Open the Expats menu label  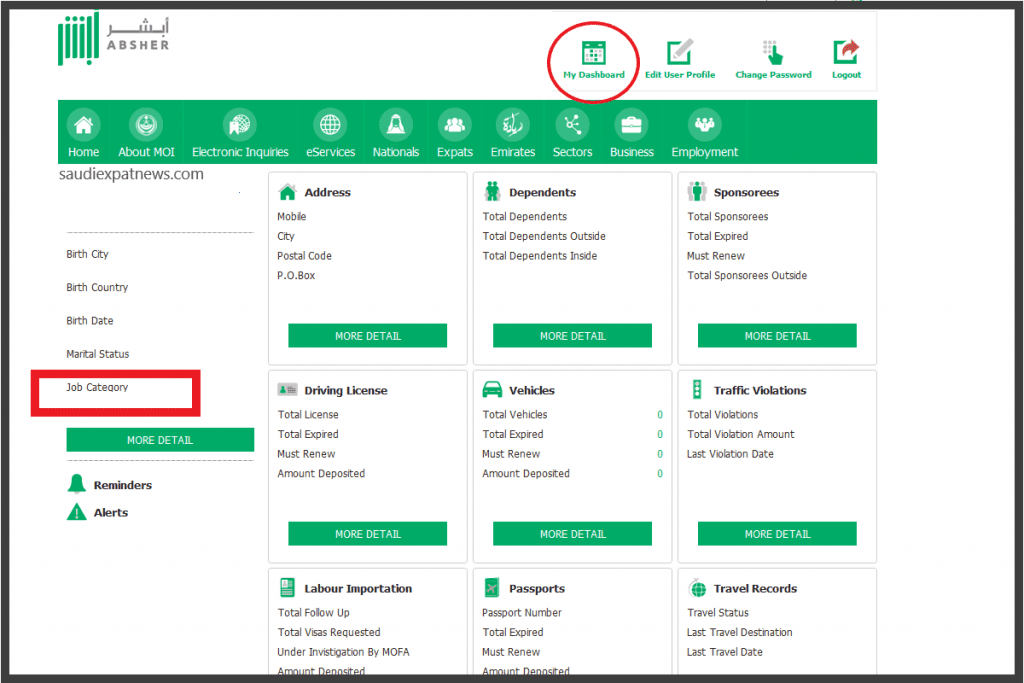tap(455, 152)
